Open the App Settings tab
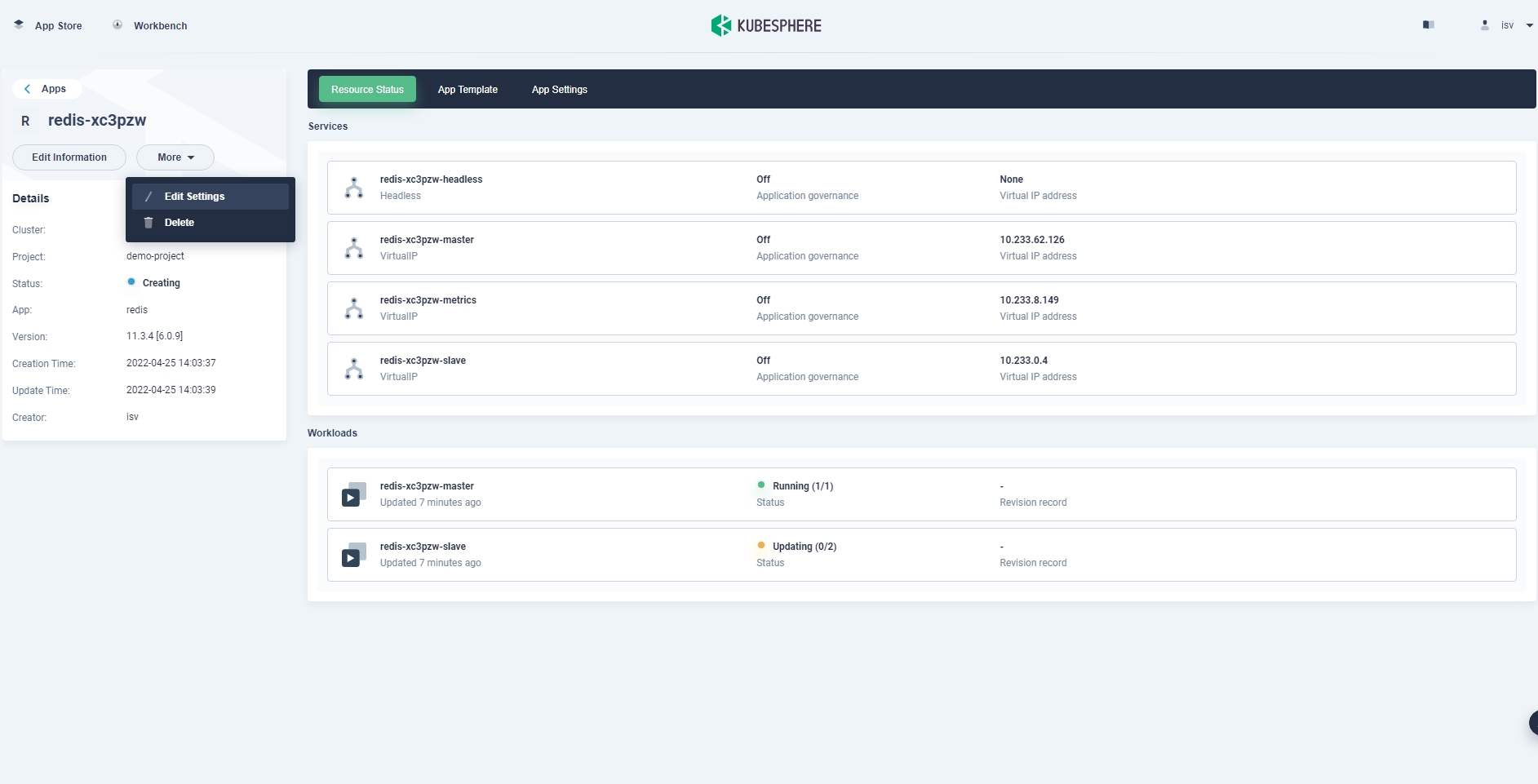1538x784 pixels. pyautogui.click(x=559, y=90)
